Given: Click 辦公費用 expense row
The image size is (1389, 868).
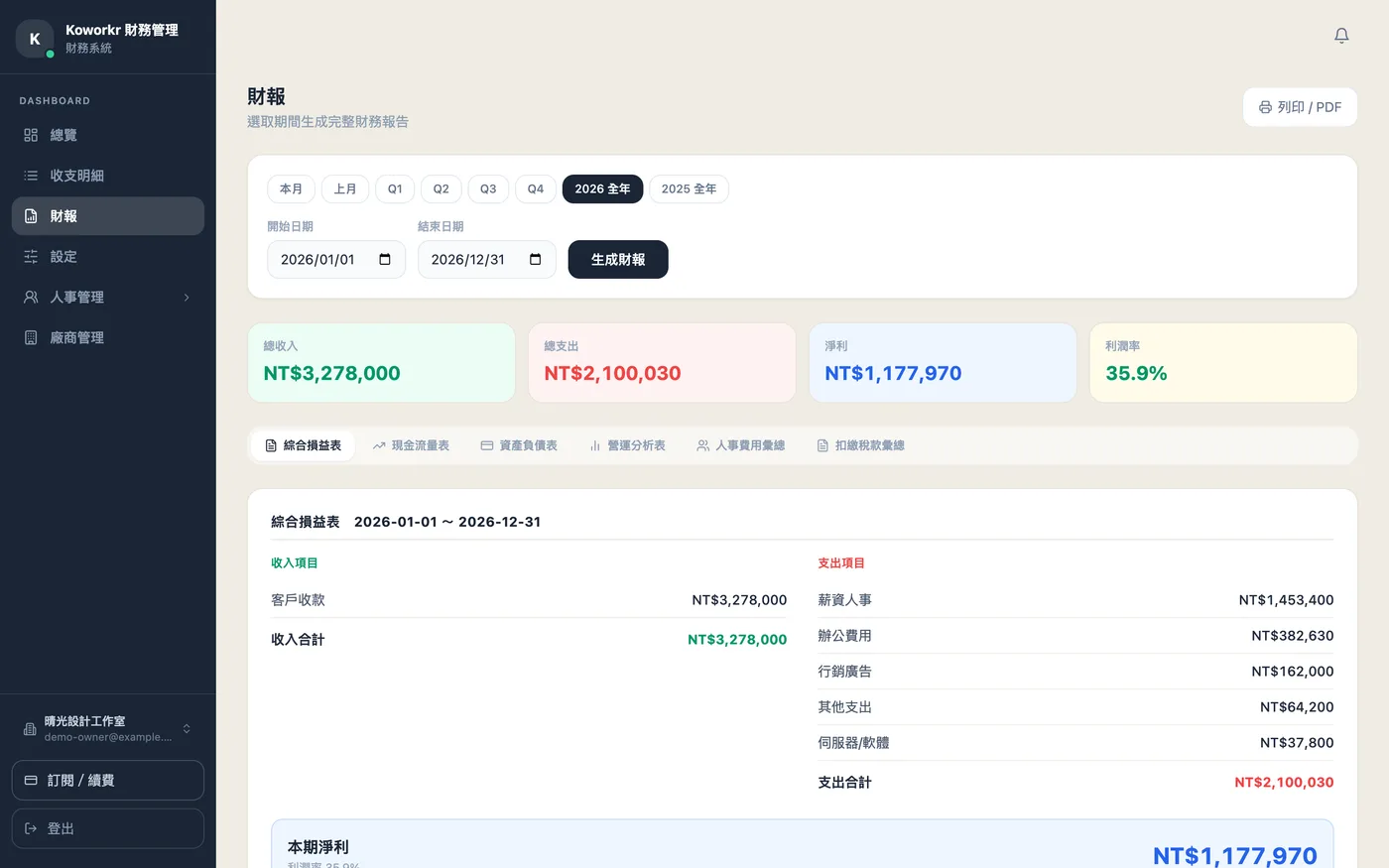Looking at the screenshot, I should 1075,636.
